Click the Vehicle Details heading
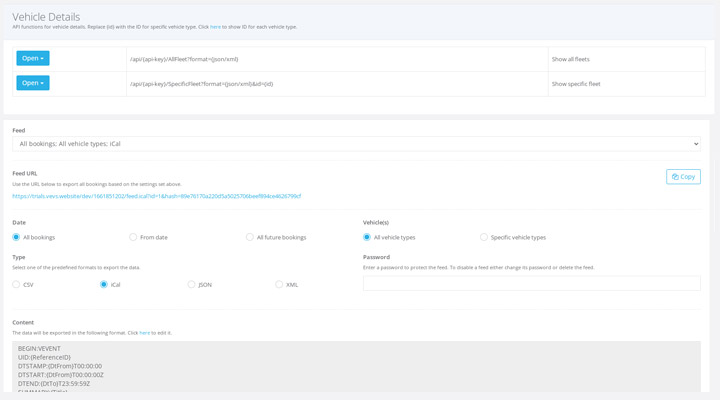 [46, 17]
